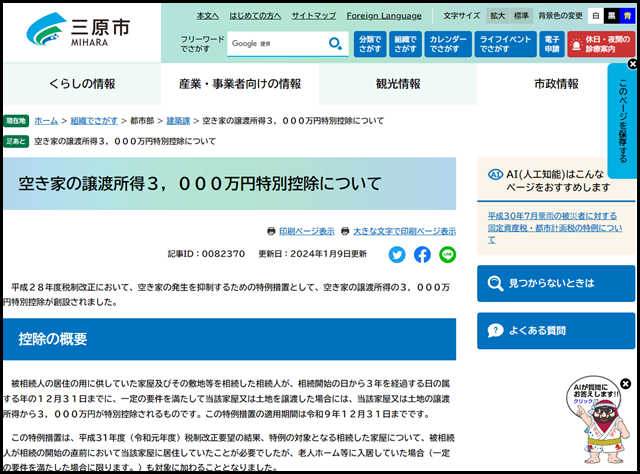Open 大きな文字で印刷ページ表示 link
The width and height of the screenshot is (640, 474).
pos(404,231)
